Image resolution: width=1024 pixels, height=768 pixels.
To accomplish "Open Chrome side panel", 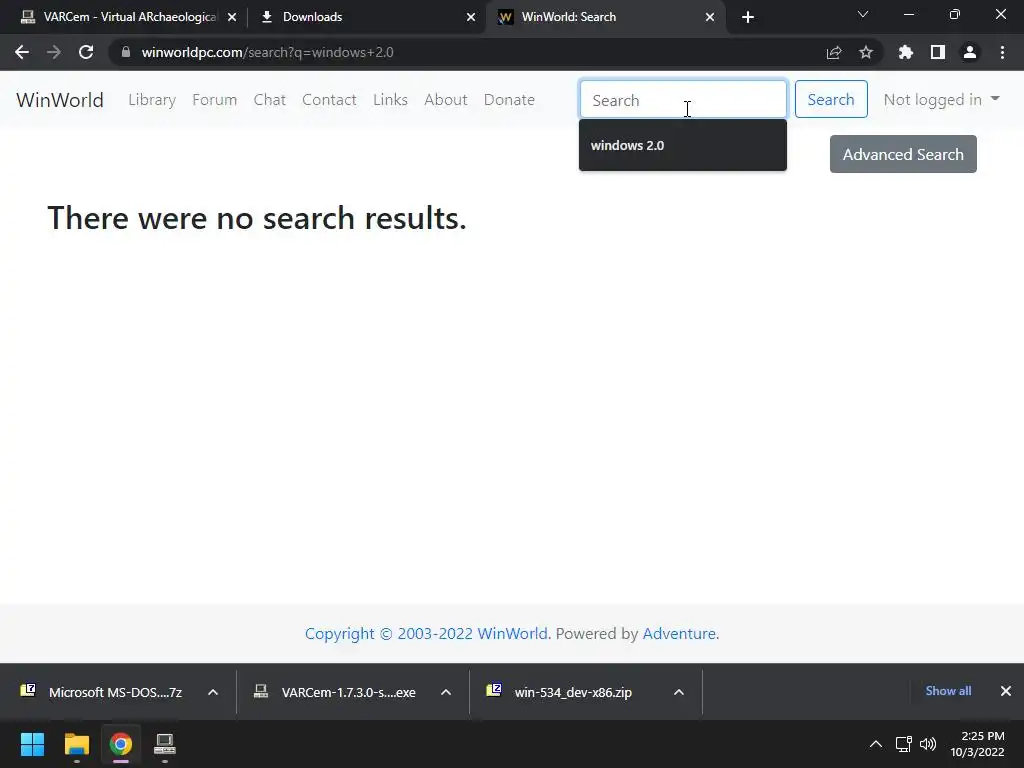I will (938, 52).
